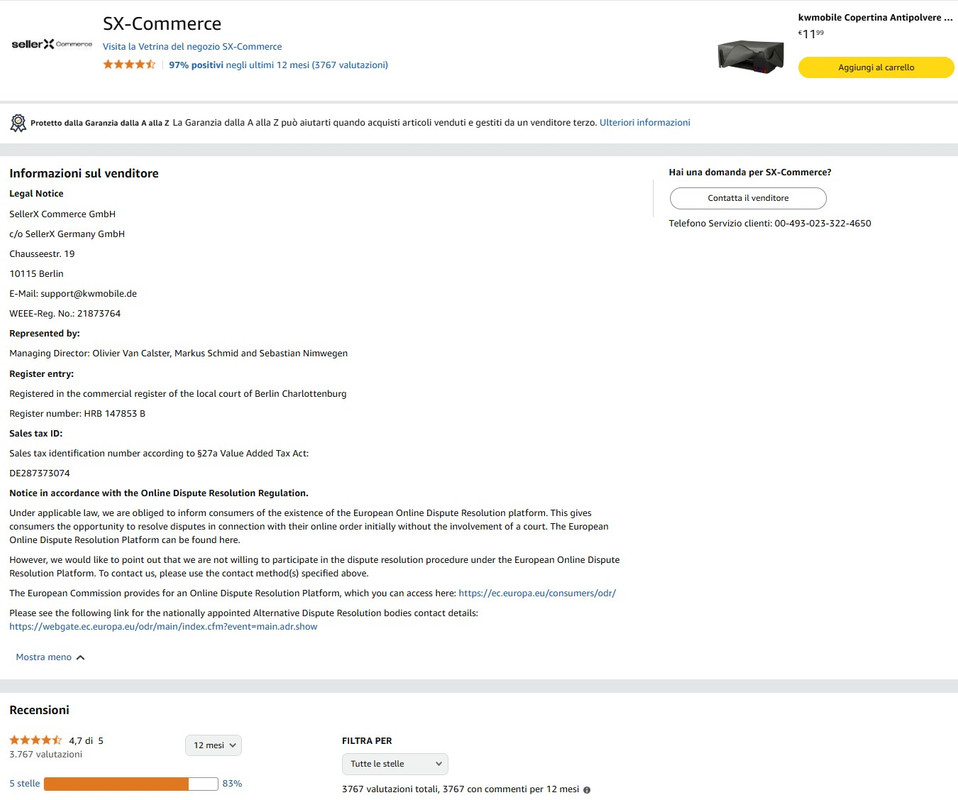Click Ulteriori informazioni link
The image size is (958, 800).
click(645, 122)
